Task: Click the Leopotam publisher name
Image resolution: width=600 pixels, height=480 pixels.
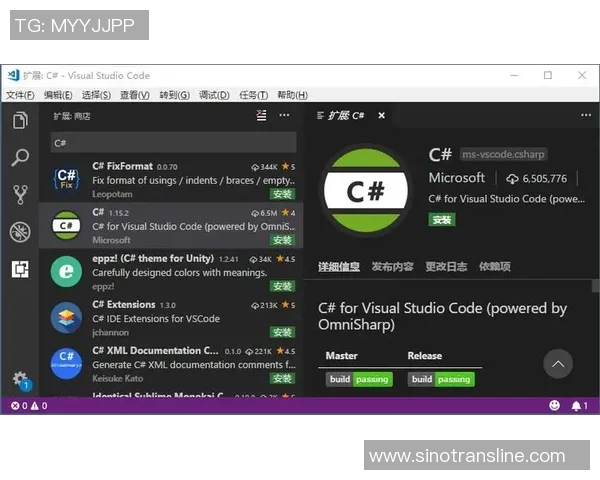Action: (112, 194)
